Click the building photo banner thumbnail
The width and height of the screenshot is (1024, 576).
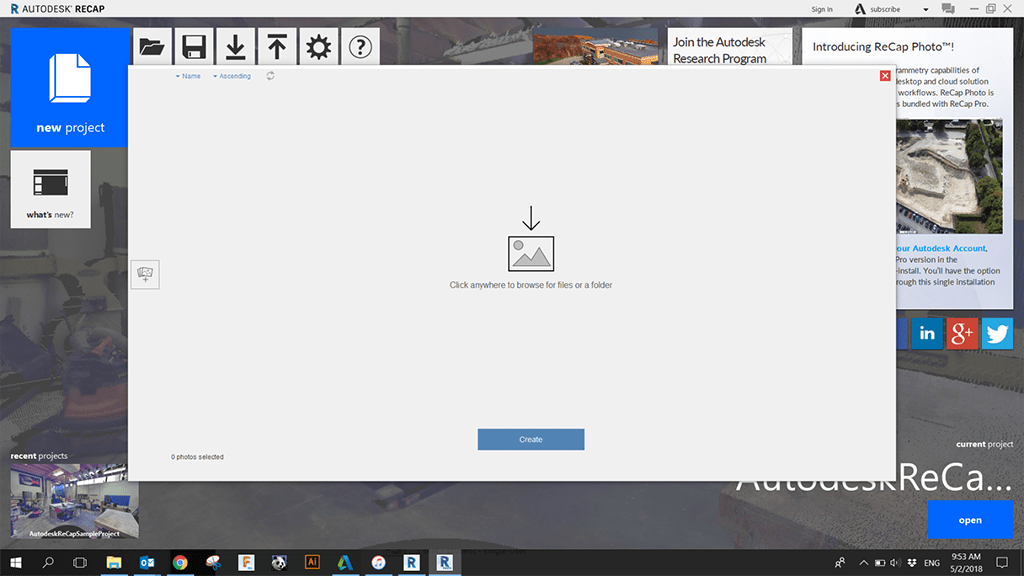coord(596,46)
